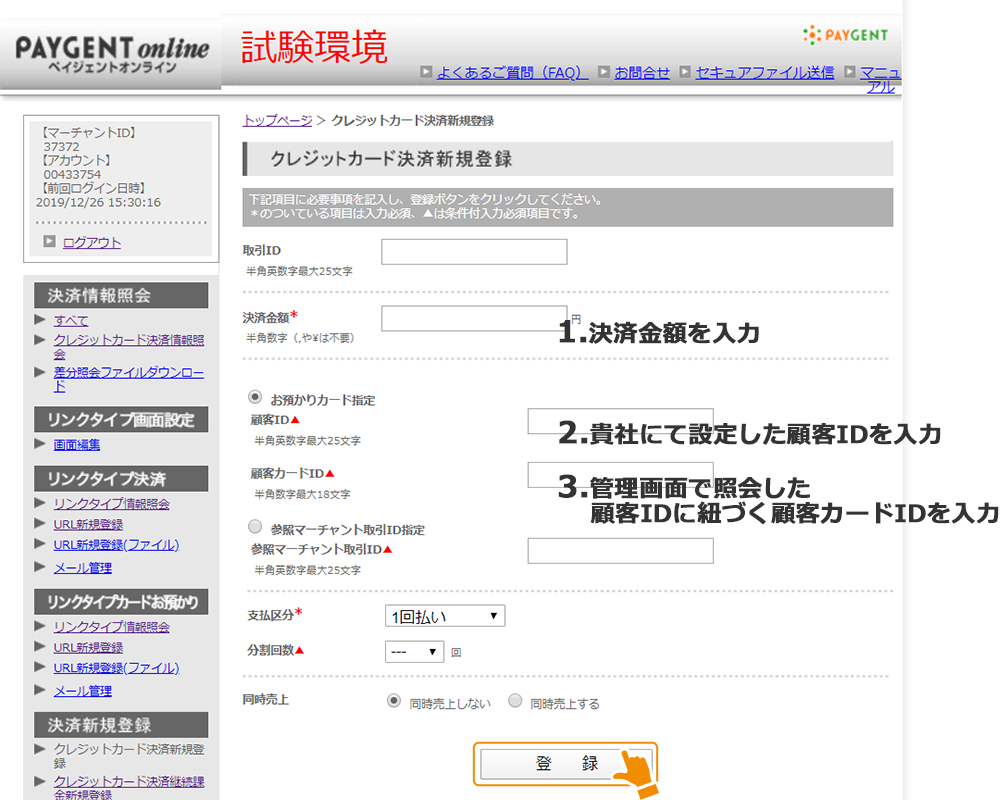Click the triangle bullet beside すべて
1000x800 pixels.
point(40,319)
